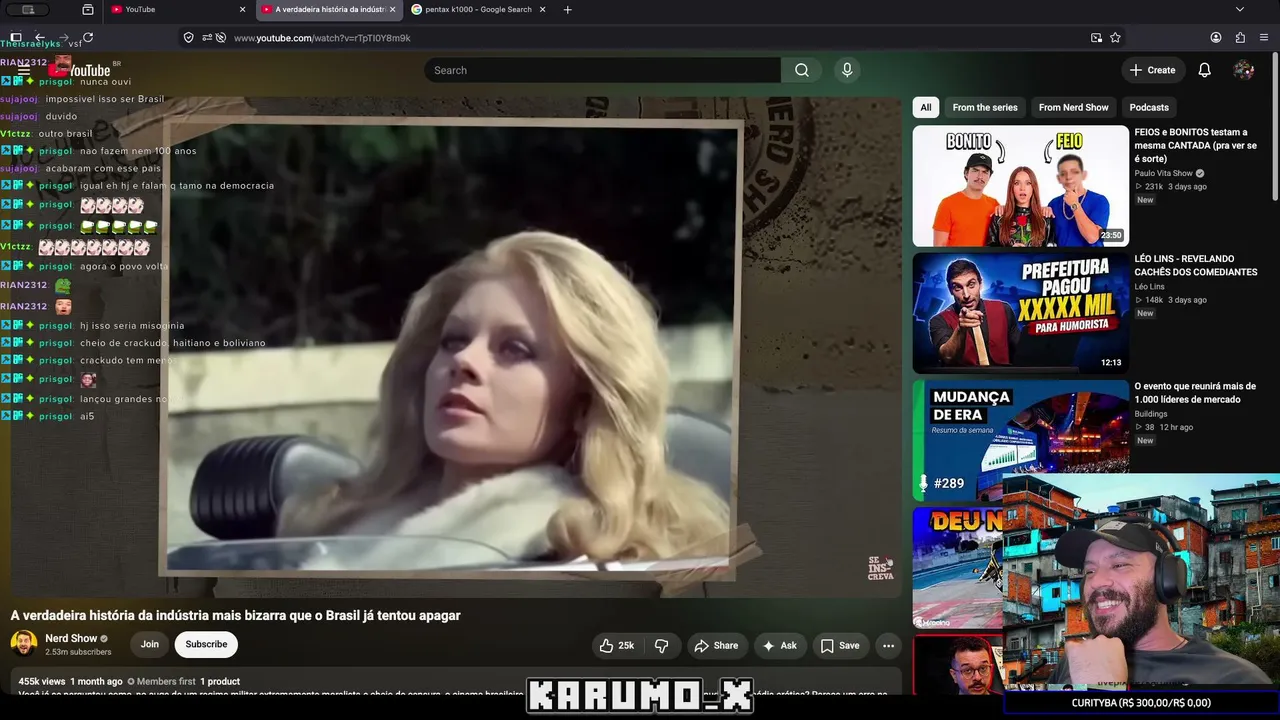Open a new browser tab
1280x720 pixels.
(x=568, y=10)
